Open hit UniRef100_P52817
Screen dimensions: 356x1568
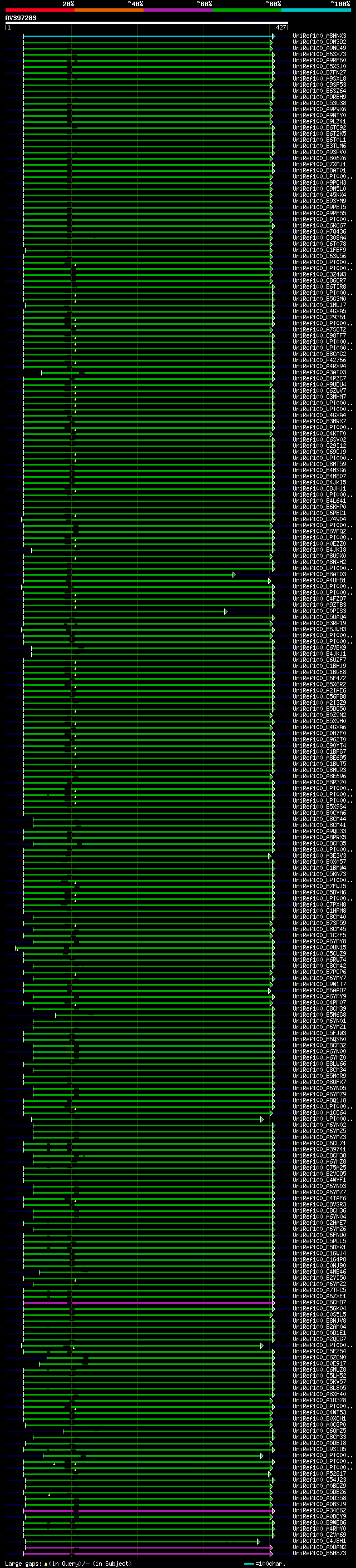pyautogui.click(x=319, y=1473)
